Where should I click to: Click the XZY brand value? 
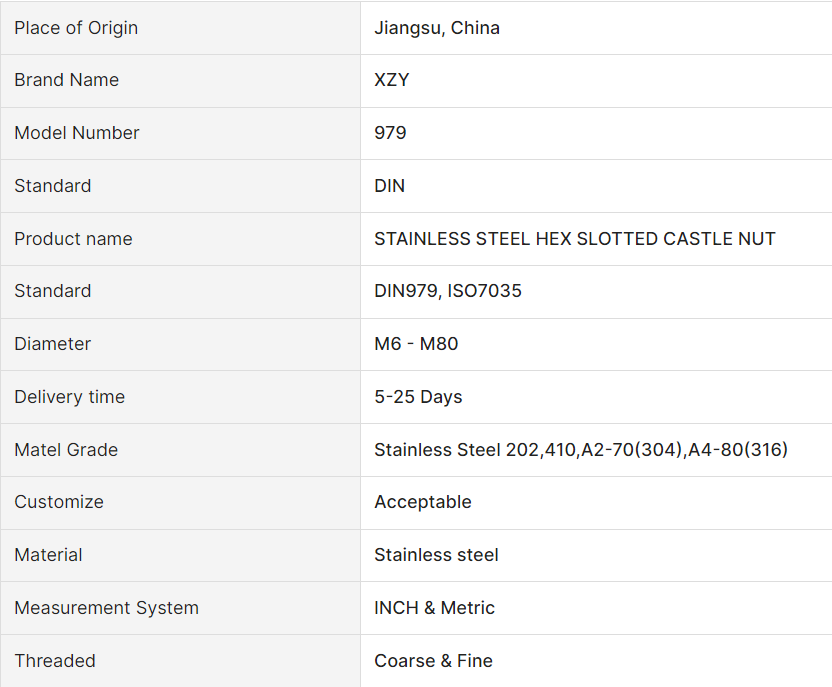pyautogui.click(x=392, y=80)
